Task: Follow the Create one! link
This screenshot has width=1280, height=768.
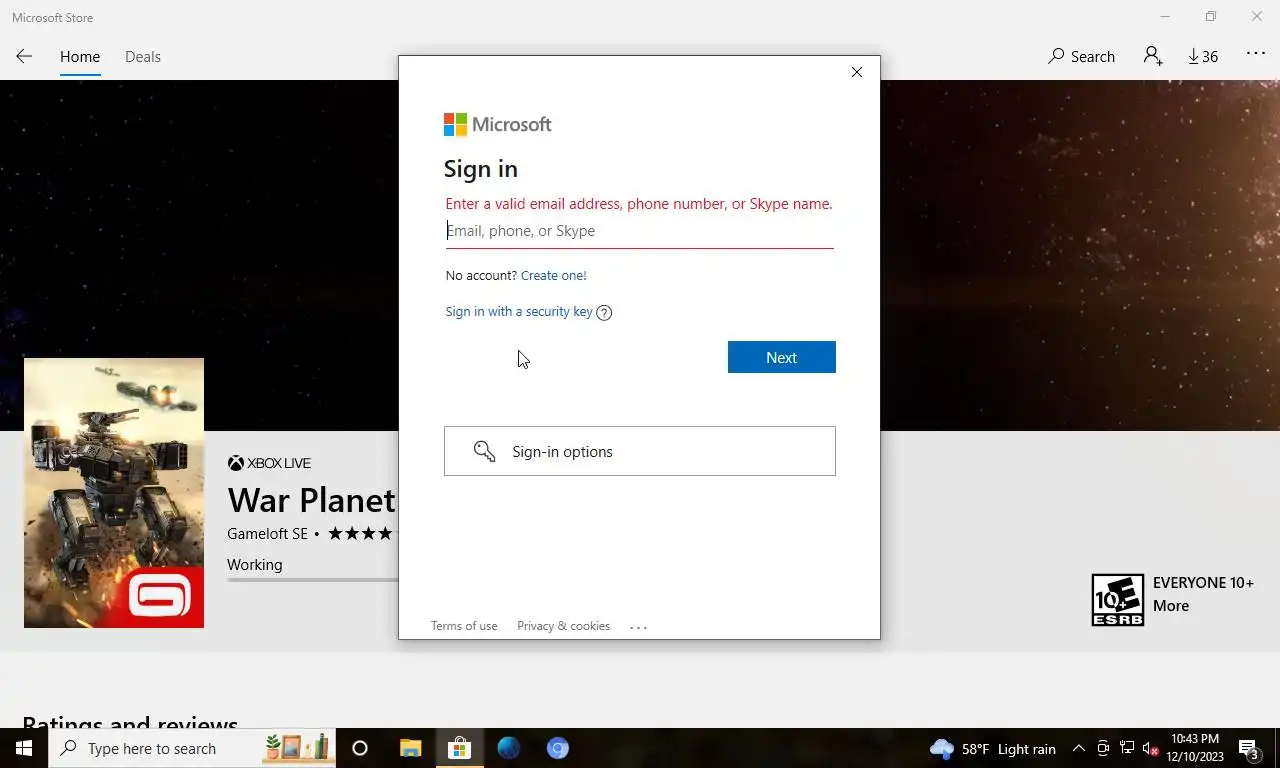Action: pos(553,275)
